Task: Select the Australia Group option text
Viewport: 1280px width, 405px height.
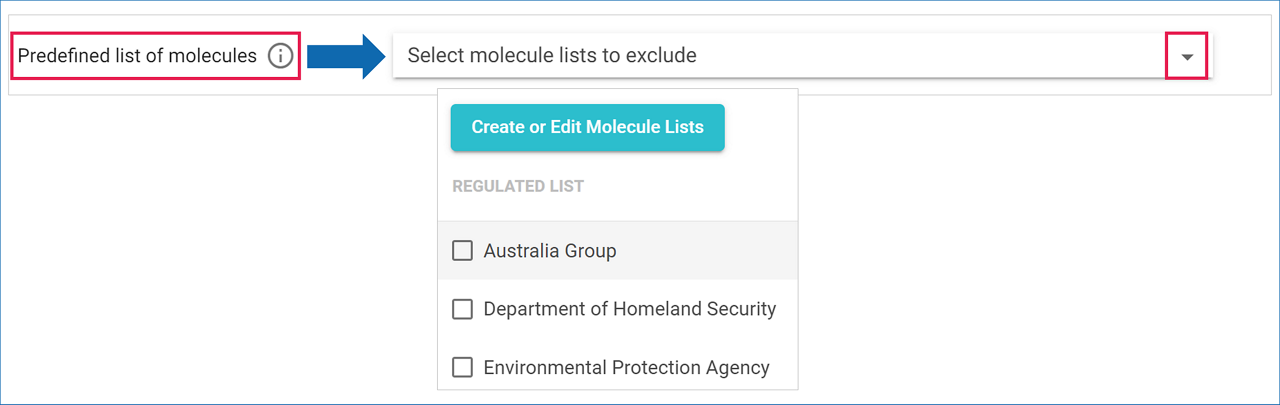Action: (550, 251)
